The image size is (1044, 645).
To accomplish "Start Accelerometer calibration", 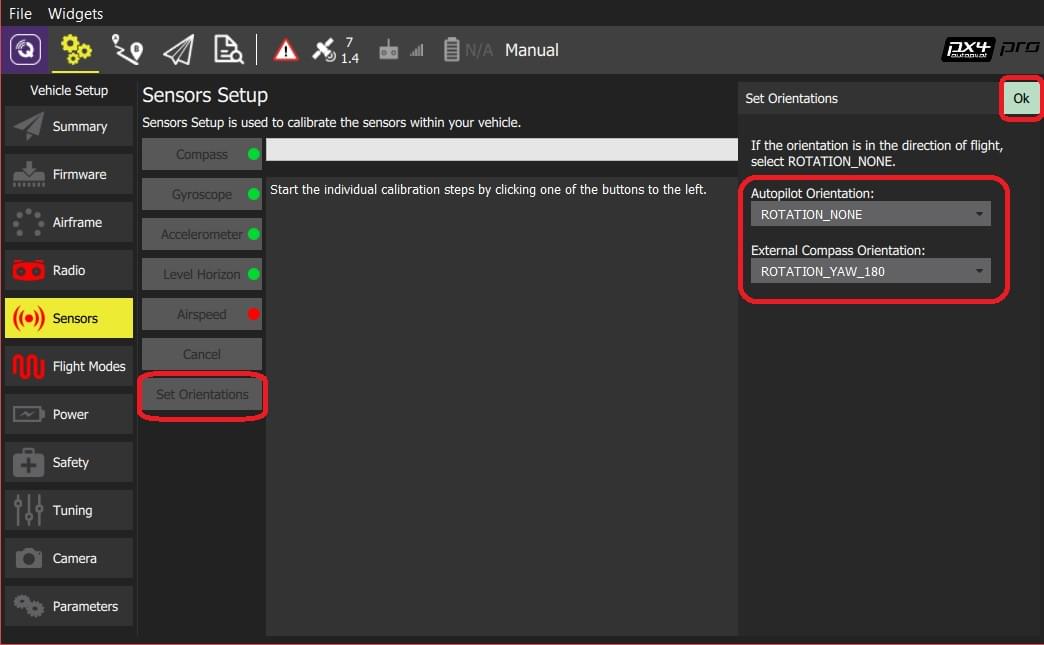I will tap(202, 234).
